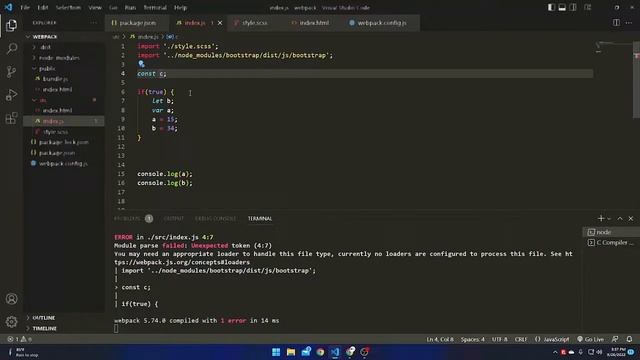The width and height of the screenshot is (640, 360).
Task: Open the Explorer view in activity bar
Action: [11, 25]
